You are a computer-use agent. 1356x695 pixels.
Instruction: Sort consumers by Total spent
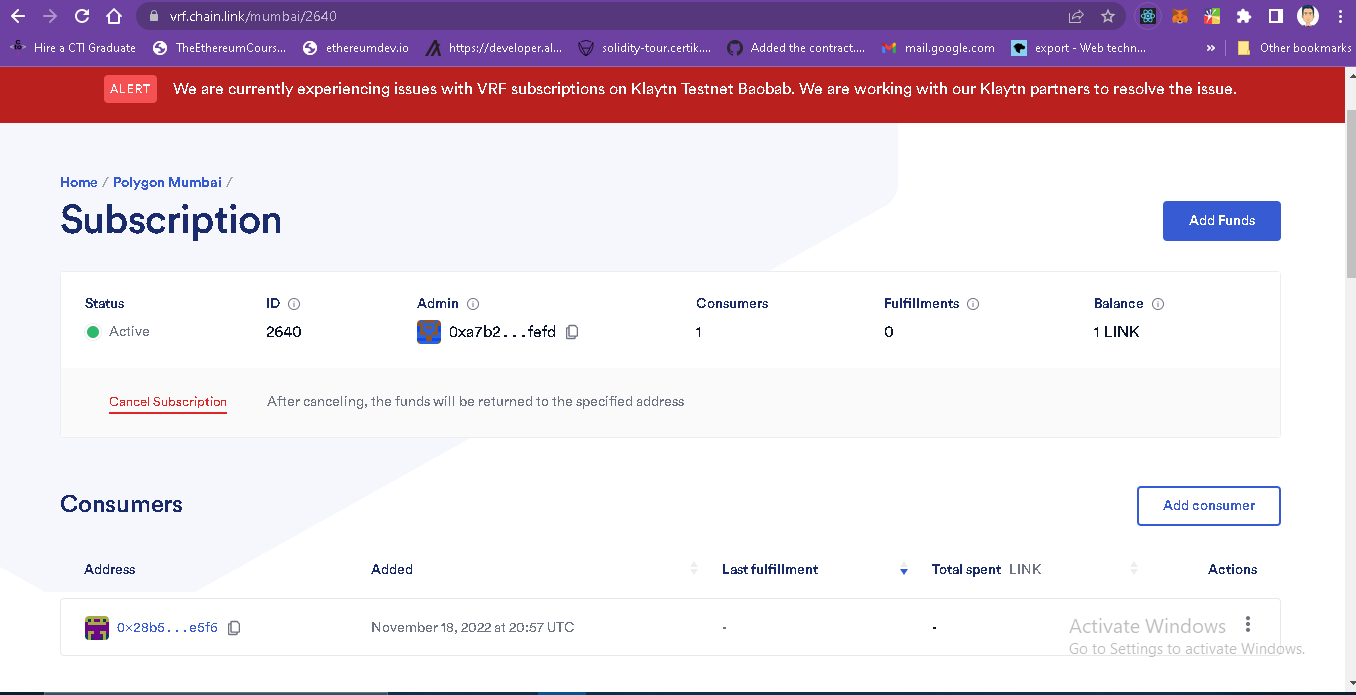(x=1134, y=569)
